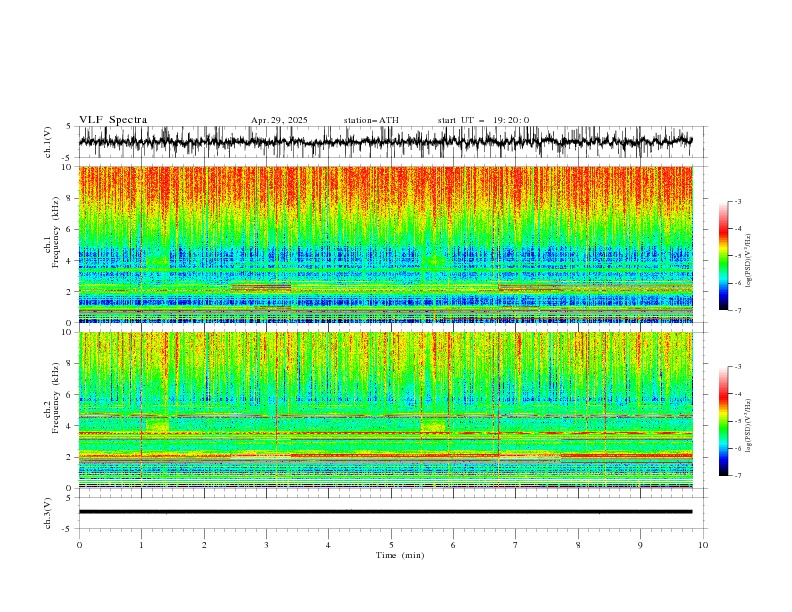
Task: Click the ch.3 flat black voltage trace
Action: 385,512
